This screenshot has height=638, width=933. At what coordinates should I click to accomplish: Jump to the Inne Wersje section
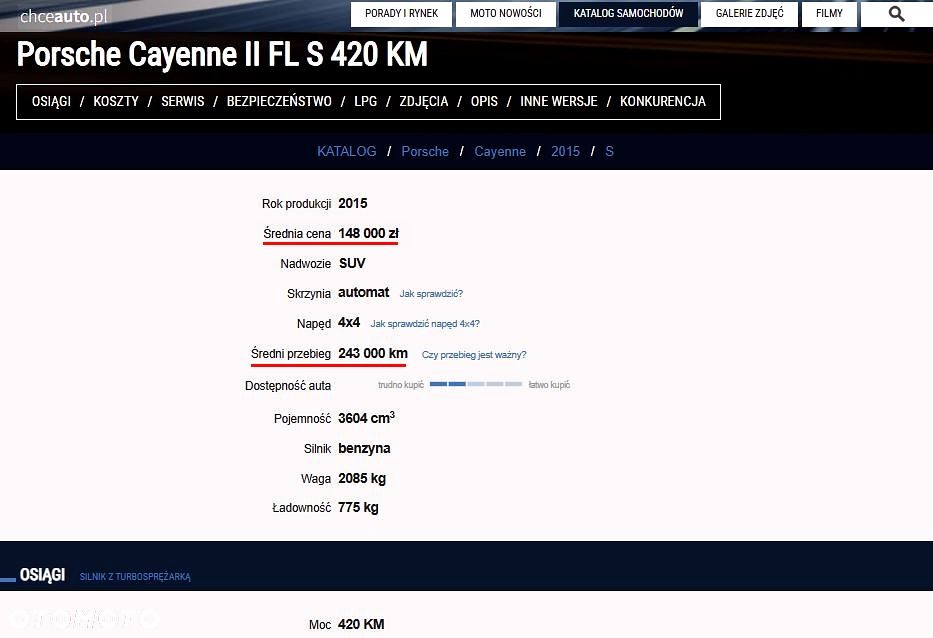click(x=559, y=102)
